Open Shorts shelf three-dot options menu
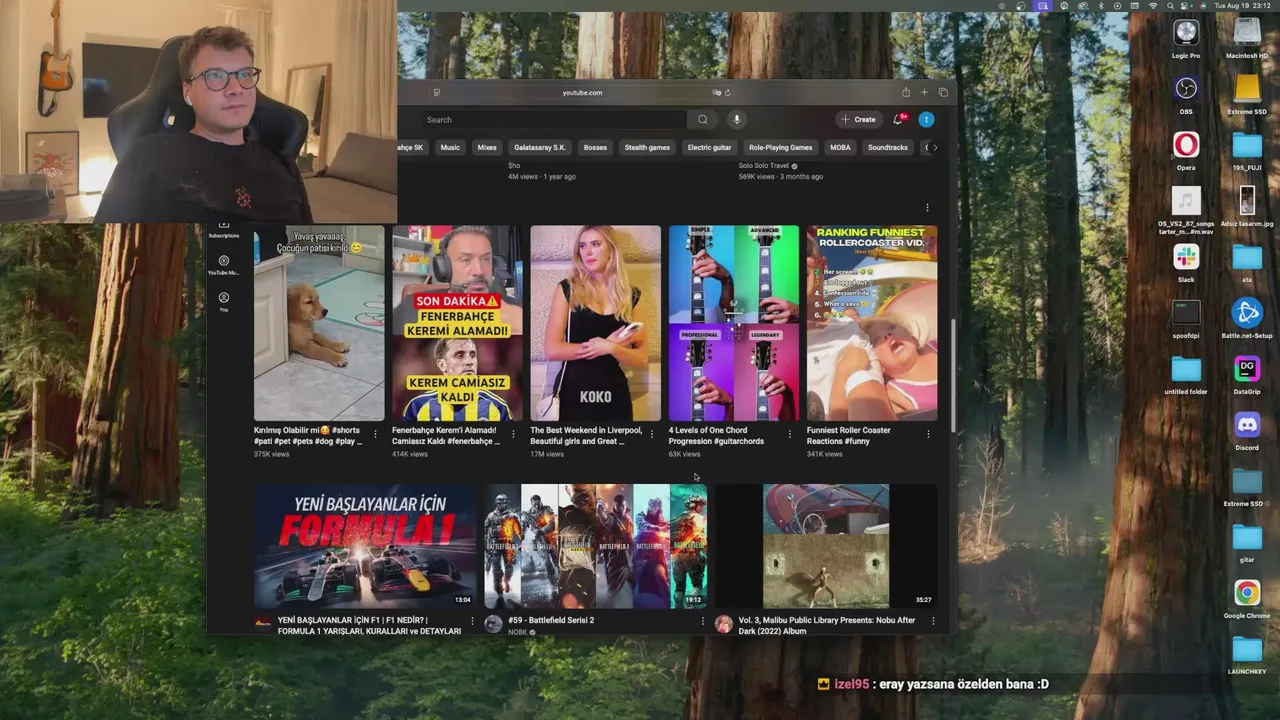Image resolution: width=1280 pixels, height=720 pixels. (x=927, y=208)
